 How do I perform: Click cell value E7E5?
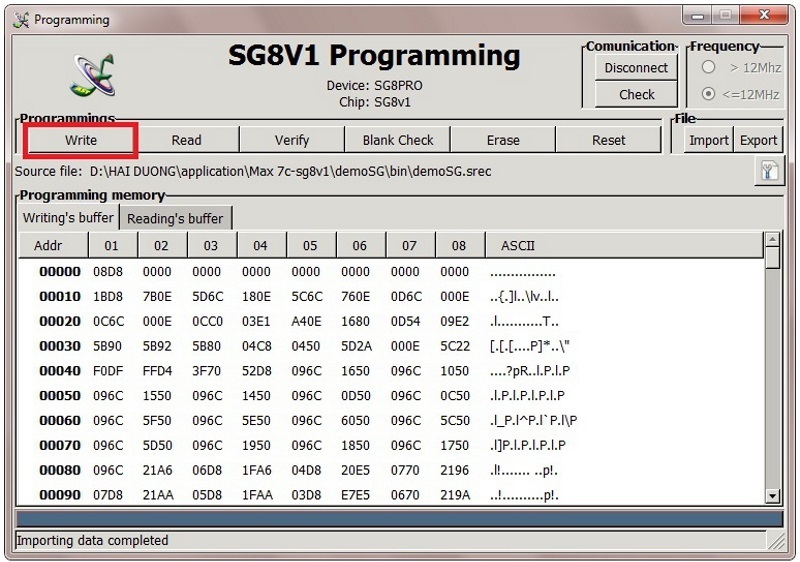pos(355,495)
